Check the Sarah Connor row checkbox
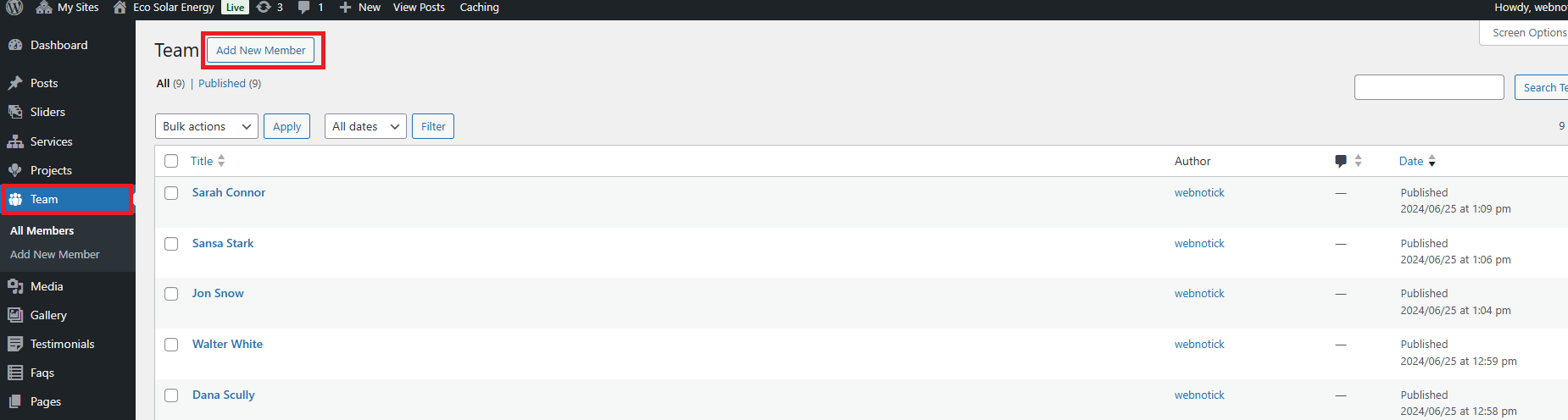This screenshot has height=420, width=1568. tap(171, 193)
